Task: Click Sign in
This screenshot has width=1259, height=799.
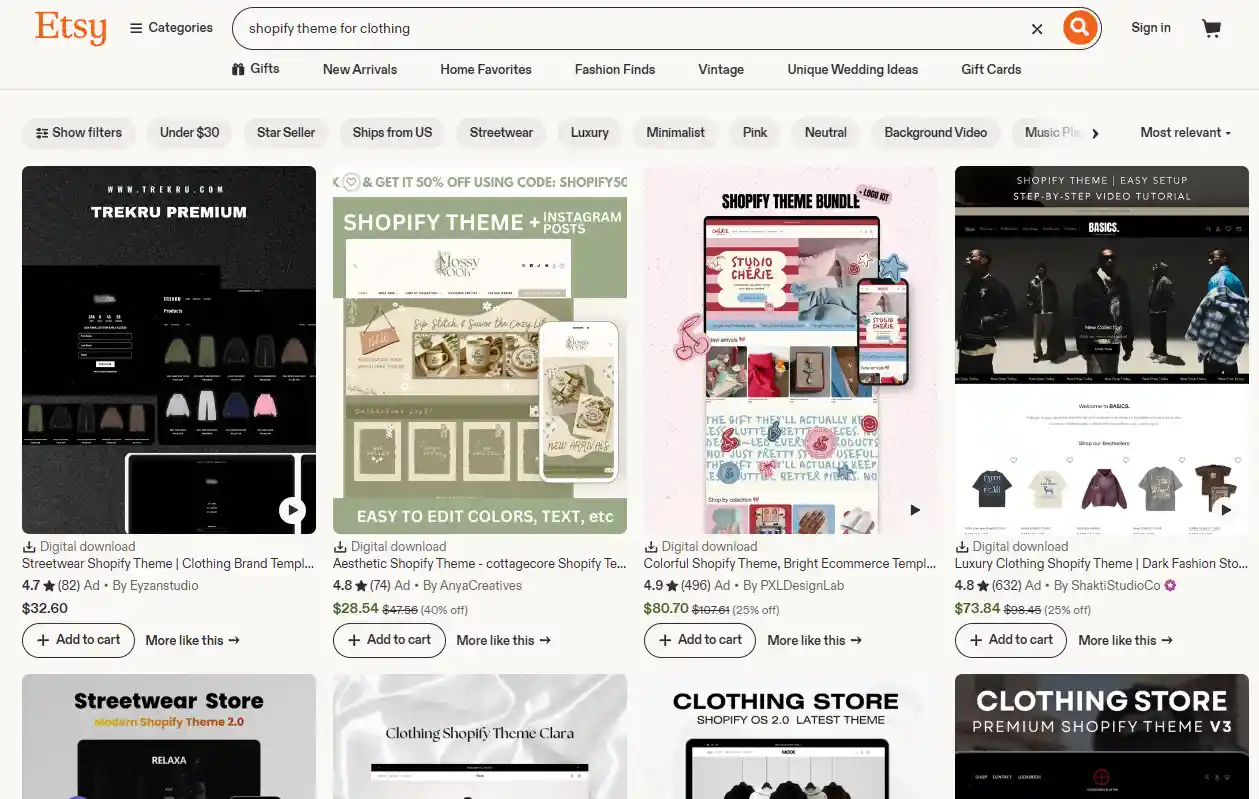Action: click(x=1151, y=28)
